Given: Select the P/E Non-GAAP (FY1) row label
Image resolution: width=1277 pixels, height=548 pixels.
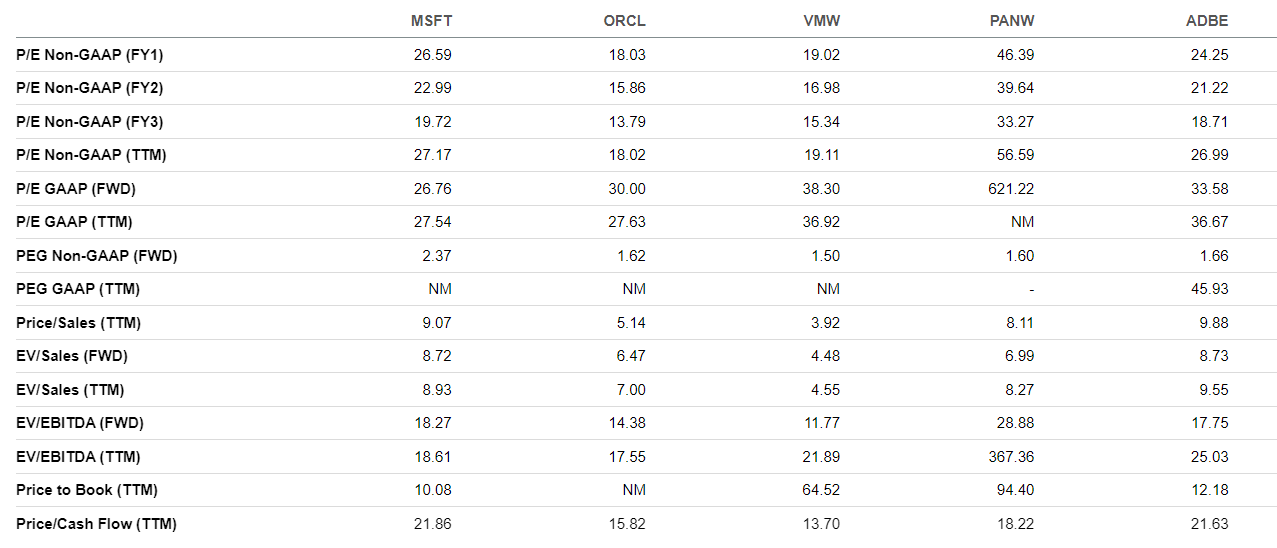Looking at the screenshot, I should tap(90, 54).
